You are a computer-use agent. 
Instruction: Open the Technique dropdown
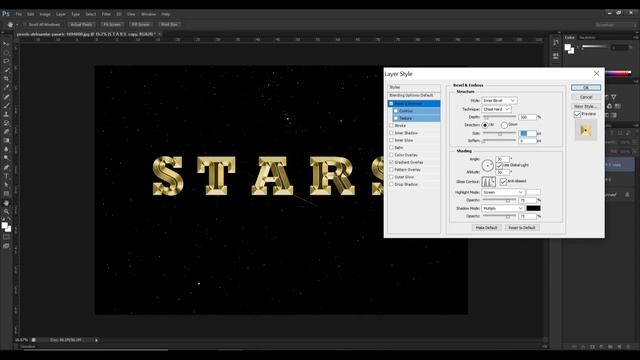[x=496, y=109]
